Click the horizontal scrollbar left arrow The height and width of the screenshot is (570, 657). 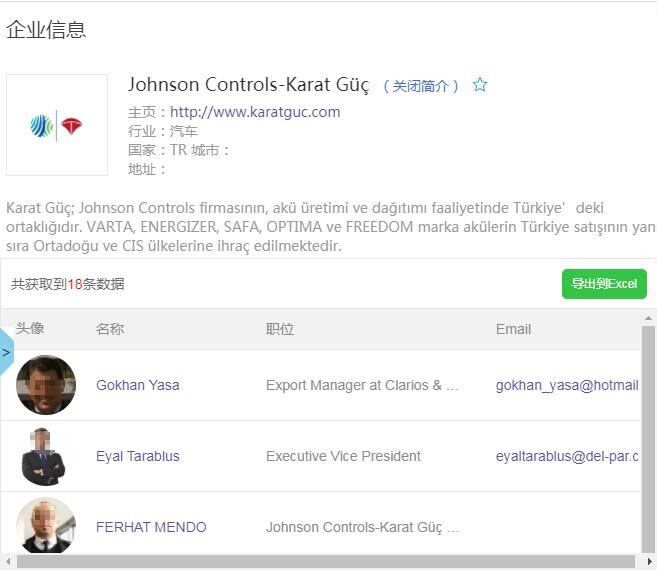[8, 562]
